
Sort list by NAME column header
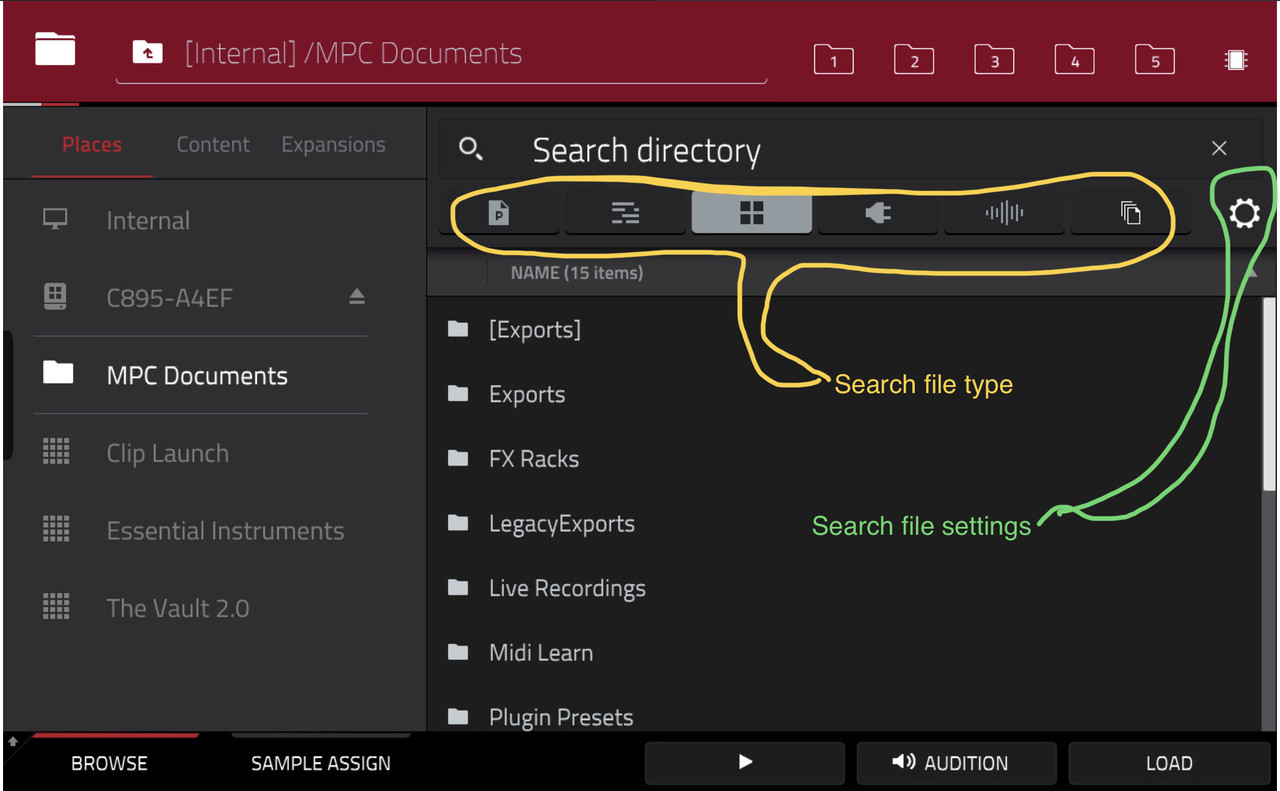point(577,272)
